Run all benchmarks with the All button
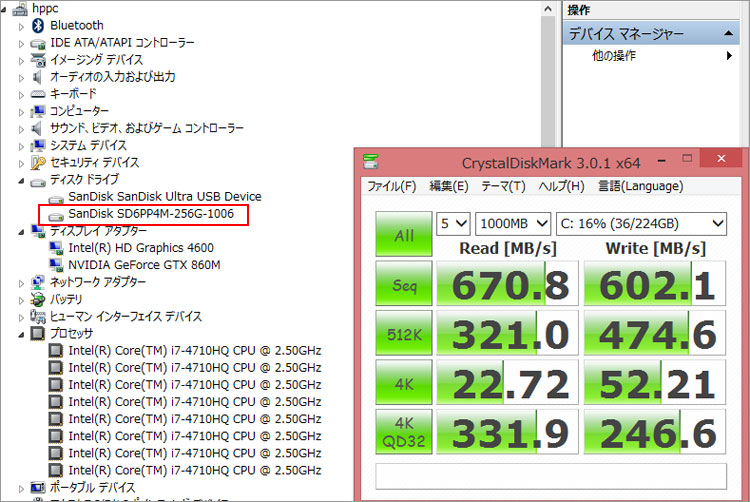The height and width of the screenshot is (502, 750). 404,234
